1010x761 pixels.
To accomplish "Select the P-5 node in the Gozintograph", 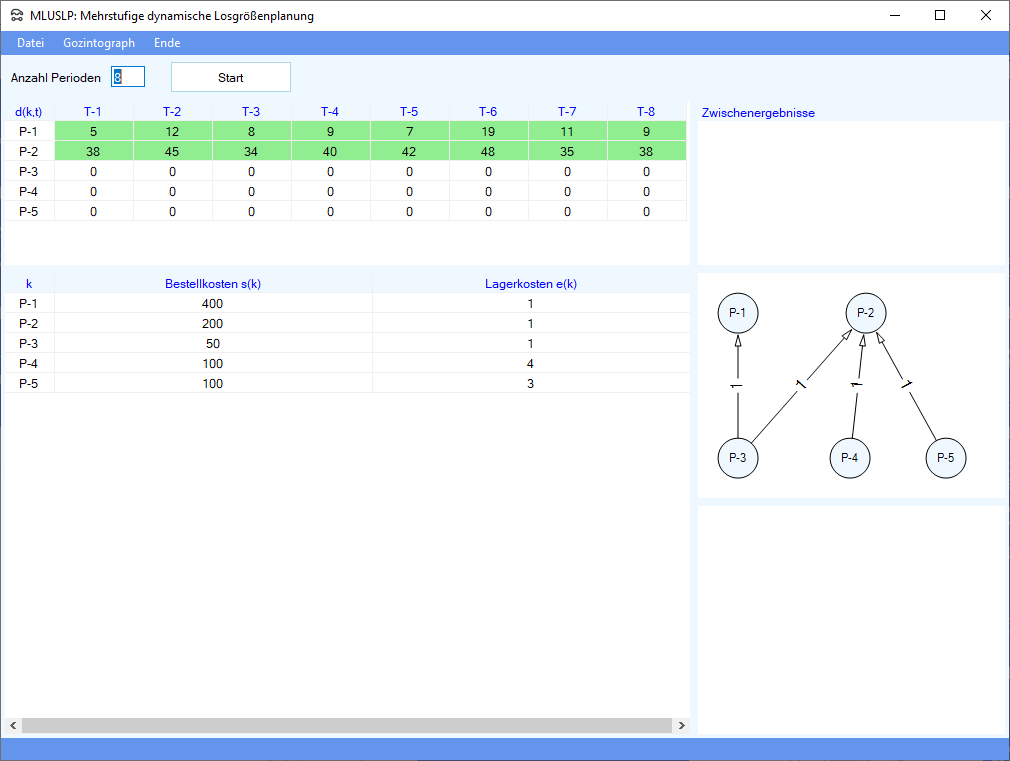I will pos(945,458).
